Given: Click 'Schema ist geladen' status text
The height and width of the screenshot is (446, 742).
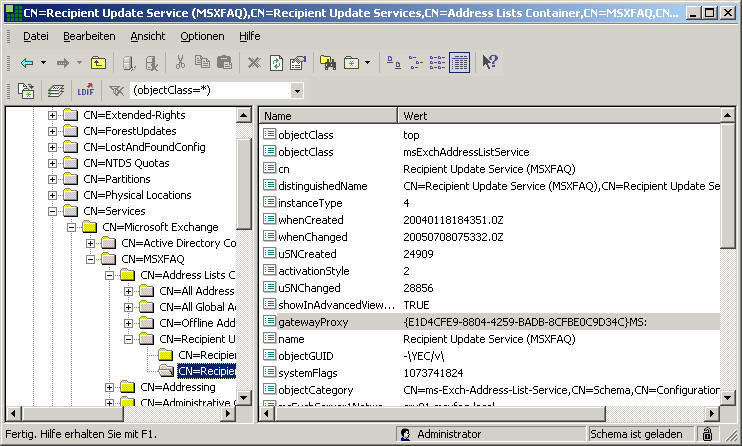Looking at the screenshot, I should (x=636, y=434).
